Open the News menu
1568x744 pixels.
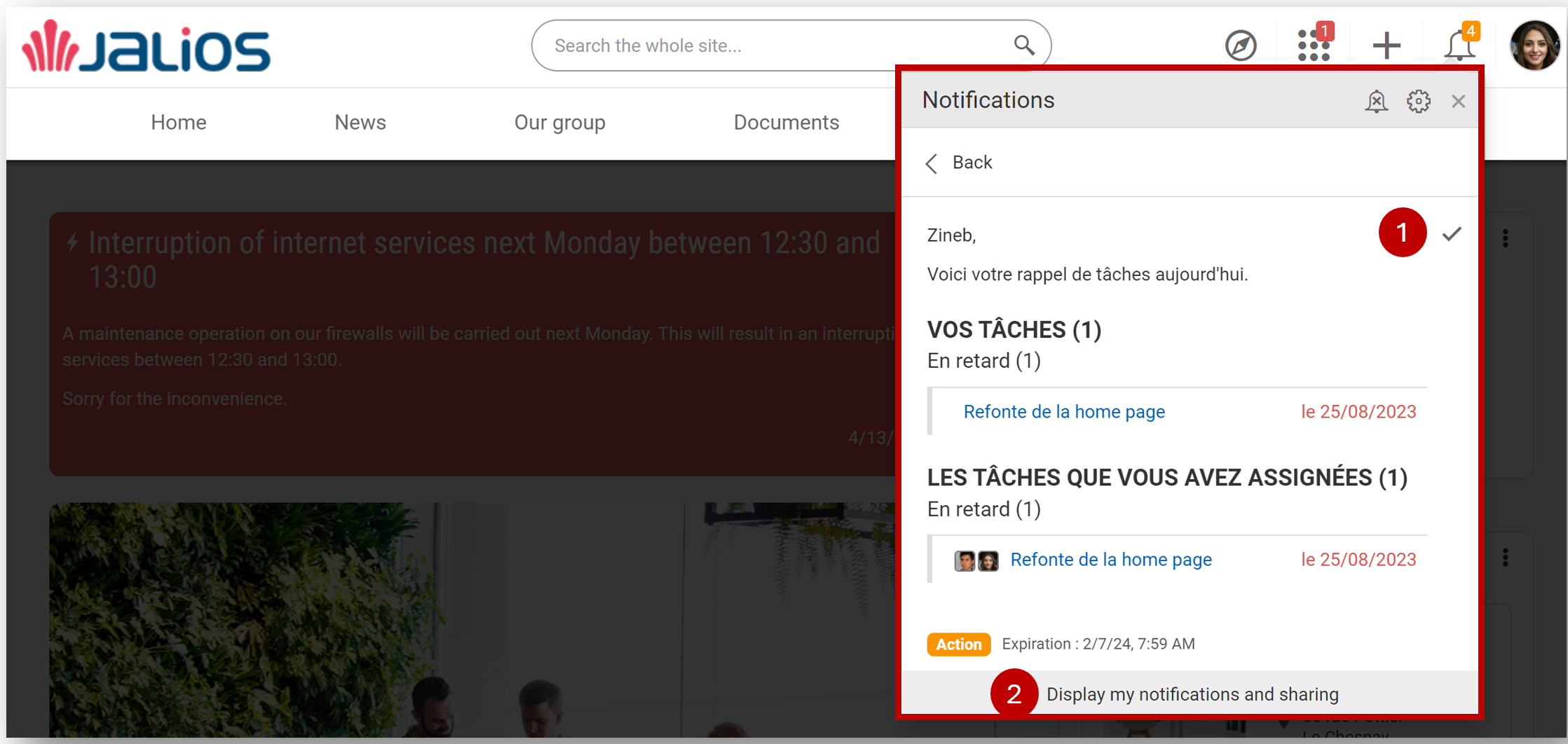(x=360, y=123)
